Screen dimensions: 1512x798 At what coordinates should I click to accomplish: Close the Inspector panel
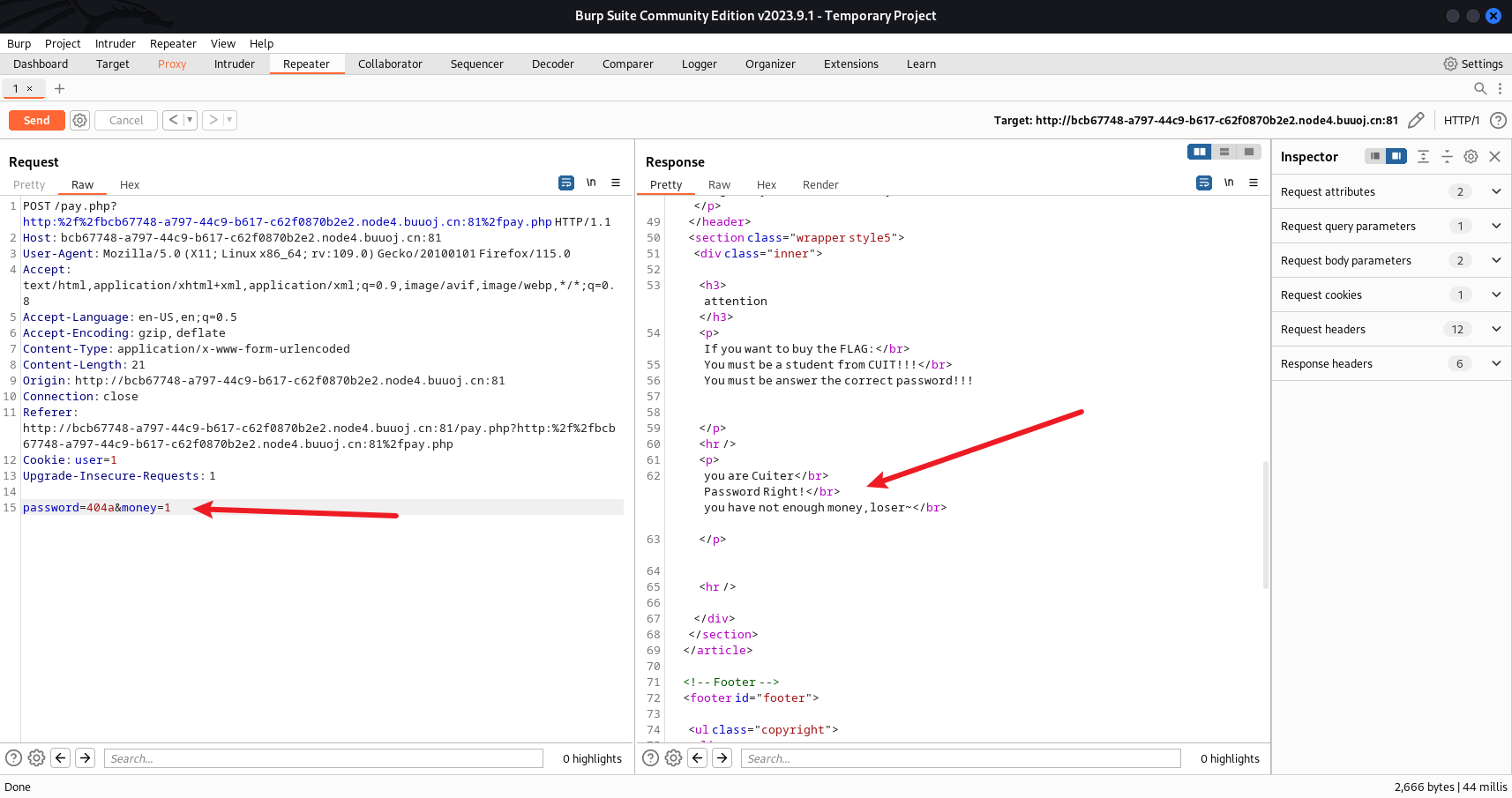click(1494, 156)
